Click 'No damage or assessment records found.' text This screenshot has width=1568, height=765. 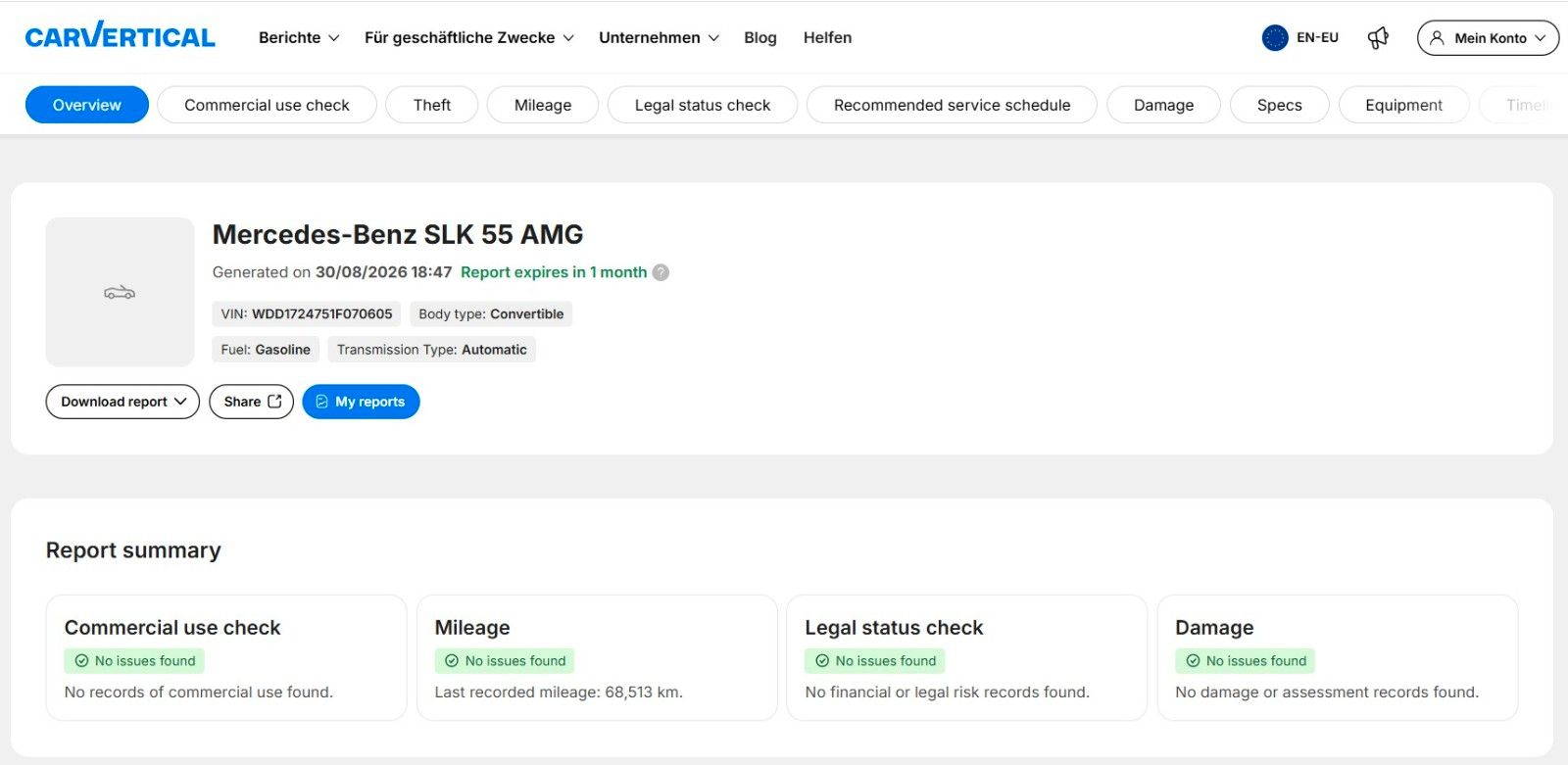(x=1327, y=693)
